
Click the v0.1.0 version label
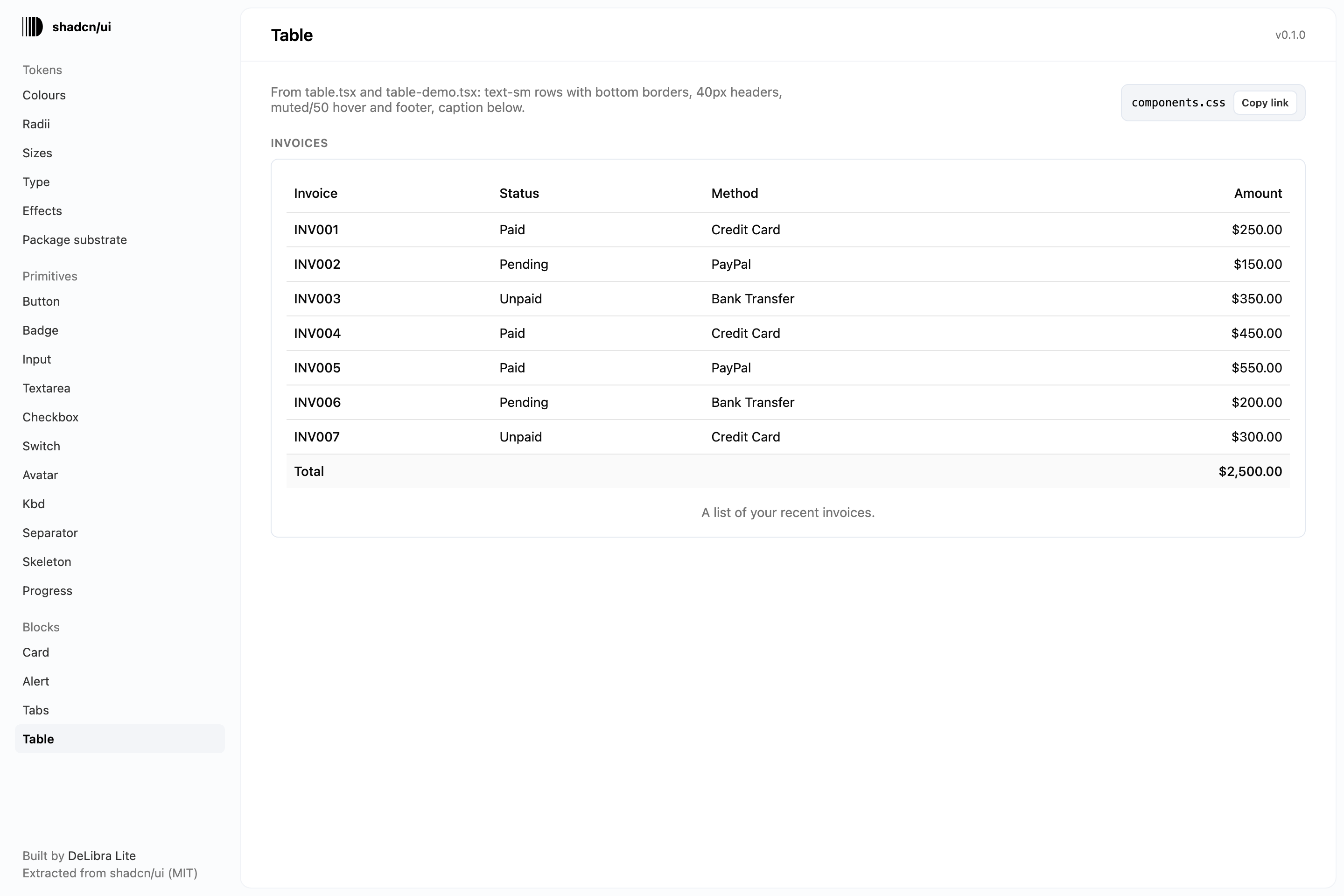[1290, 35]
